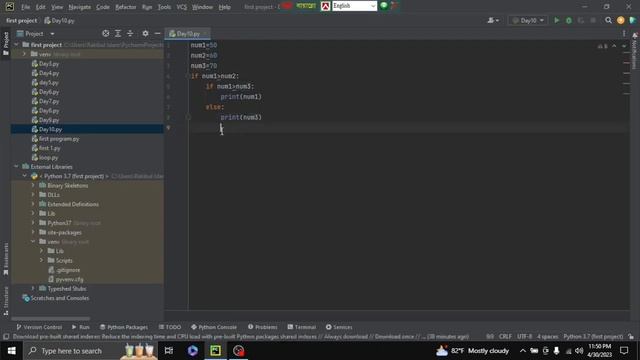The image size is (640, 360).
Task: Open the Refactor menu
Action: click(x=126, y=7)
